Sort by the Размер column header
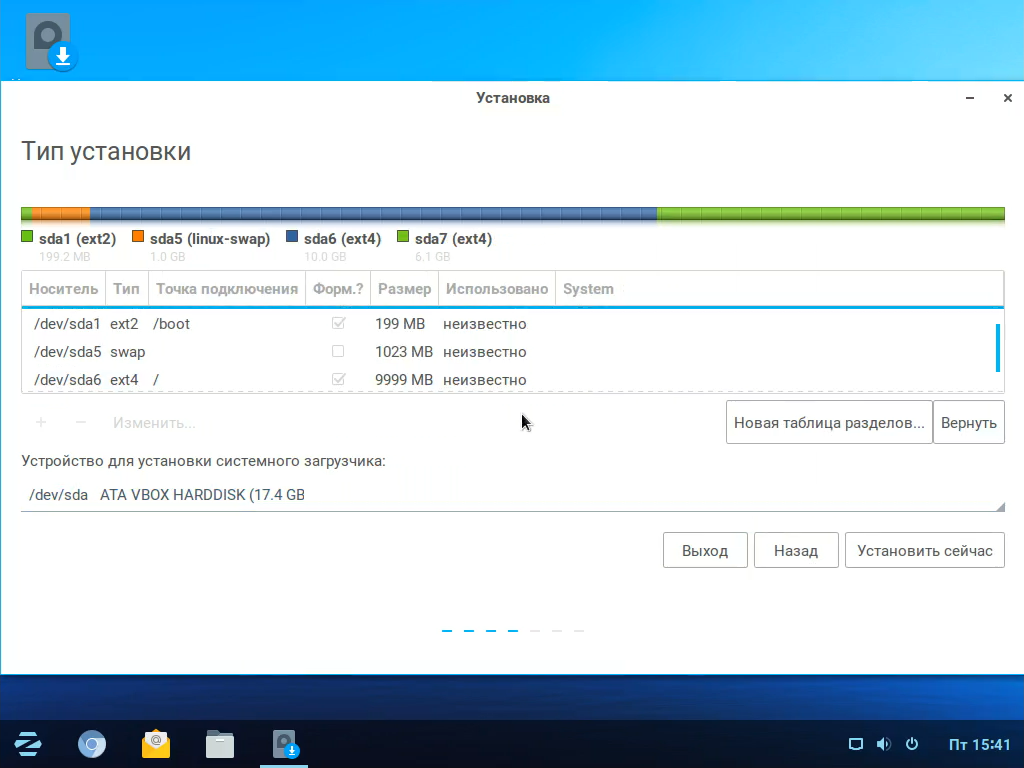Screen dimensions: 1024x768 pyautogui.click(x=404, y=289)
